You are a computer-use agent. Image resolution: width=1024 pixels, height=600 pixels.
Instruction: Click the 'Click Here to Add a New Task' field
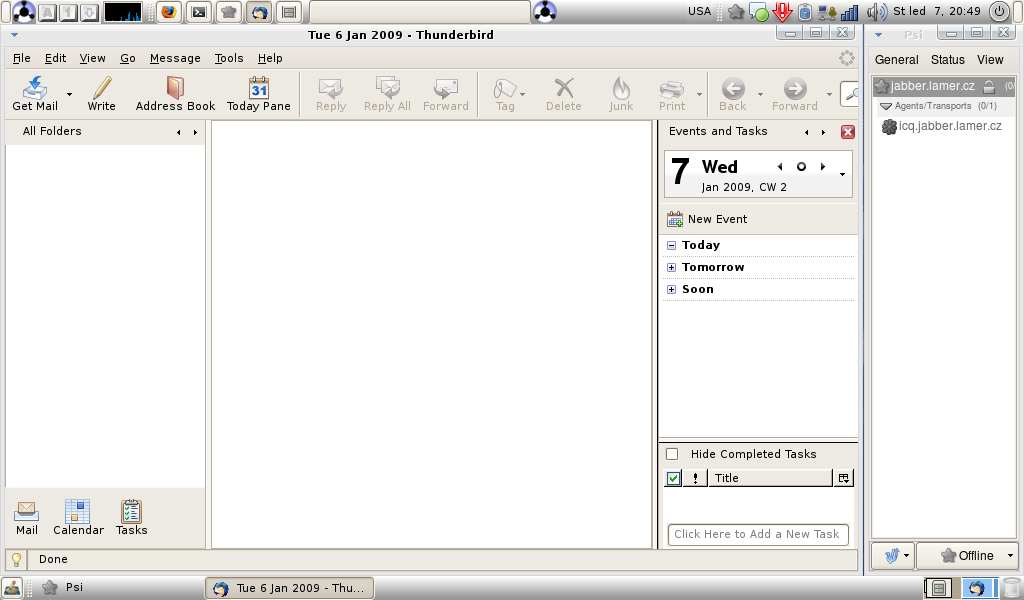point(758,534)
